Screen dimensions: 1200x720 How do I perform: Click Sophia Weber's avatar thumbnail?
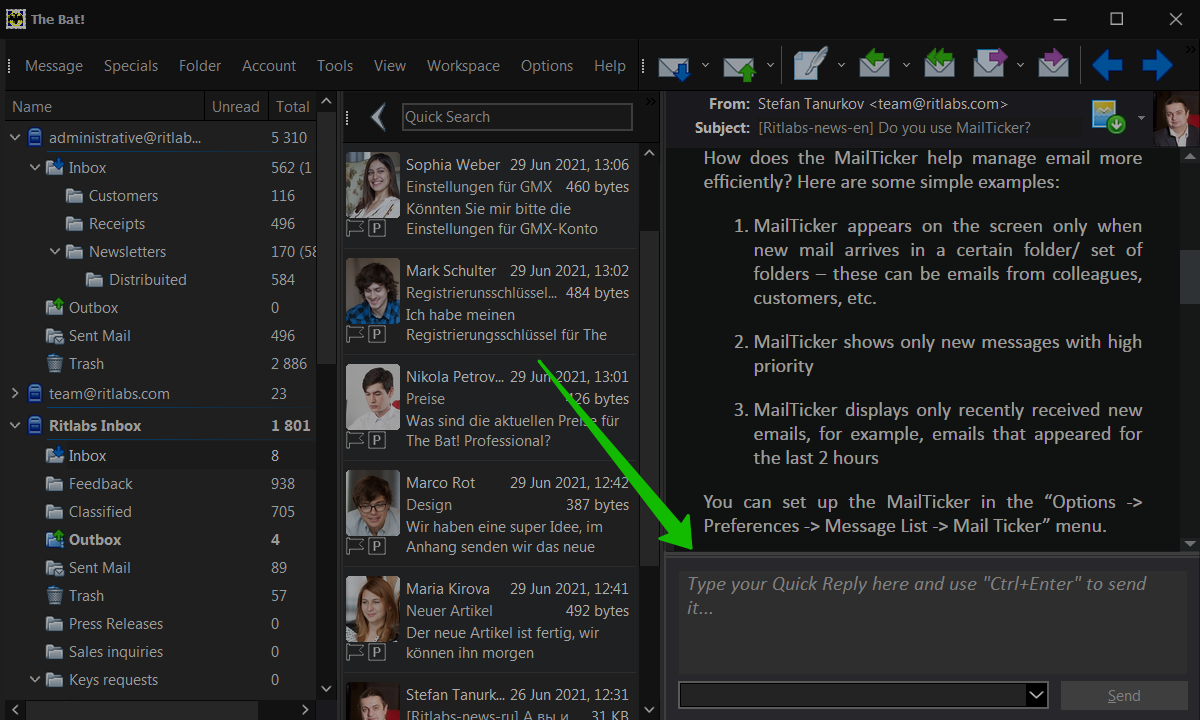click(373, 184)
